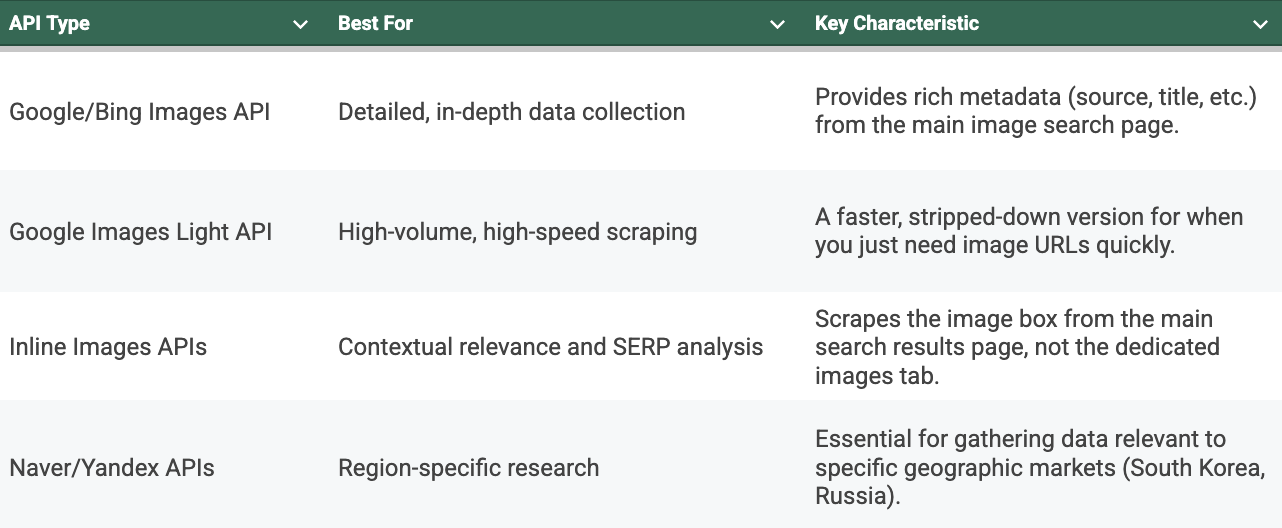Select the Inline Images APIs cell
Viewport: 1282px width, 528px height.
(108, 347)
